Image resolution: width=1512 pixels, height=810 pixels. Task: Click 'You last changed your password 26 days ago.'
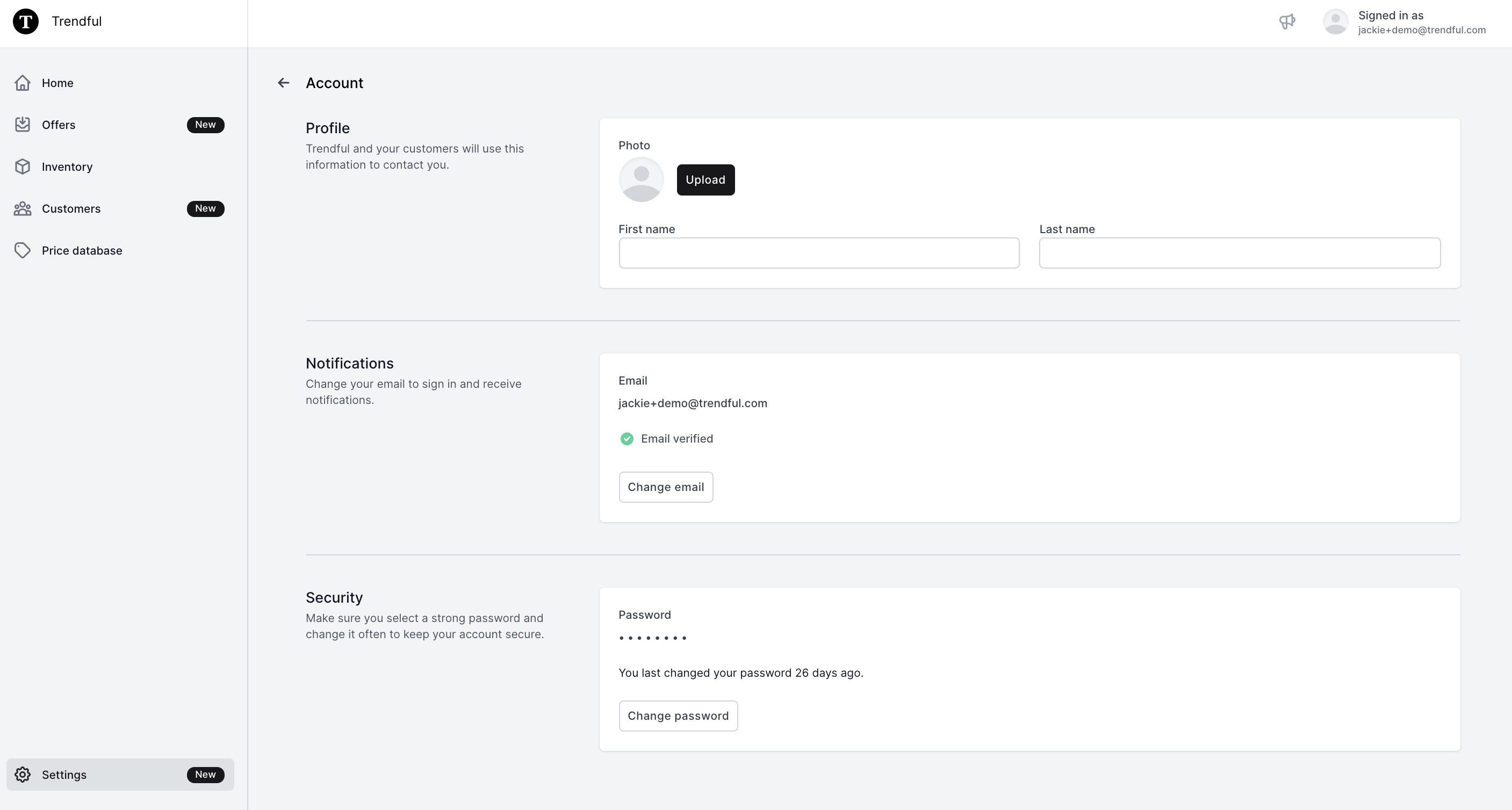[741, 673]
